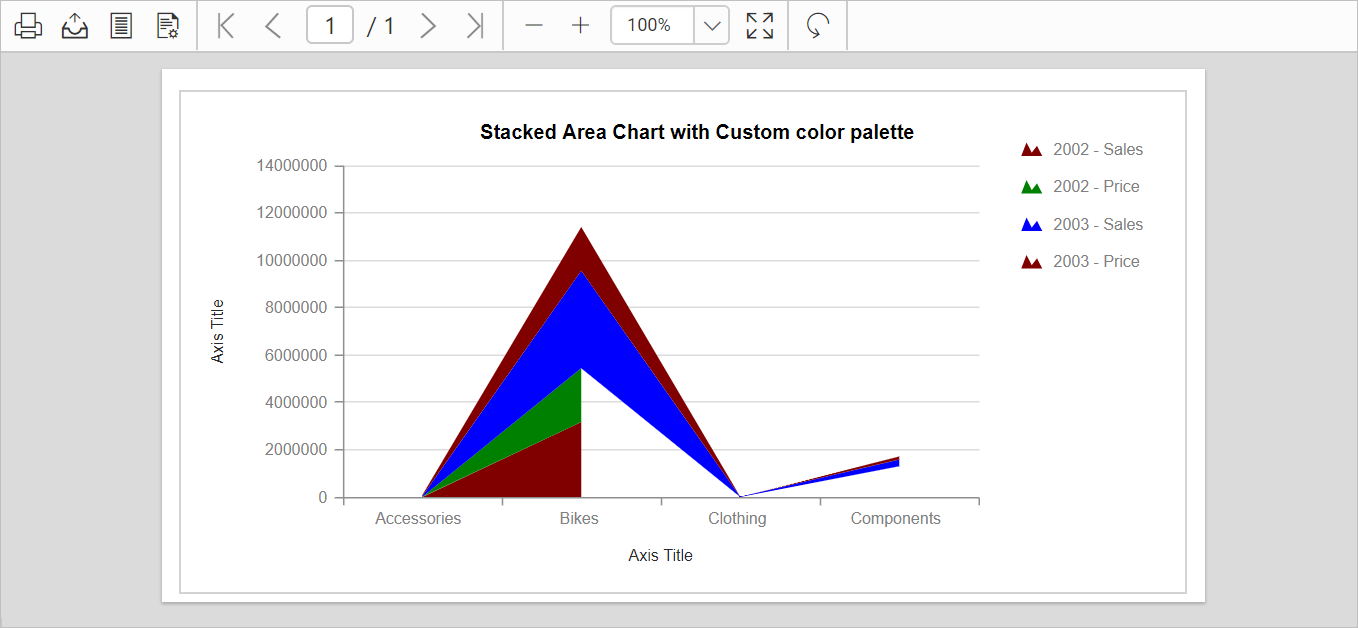1358x628 pixels.
Task: Open the Export report icon
Action: point(74,25)
